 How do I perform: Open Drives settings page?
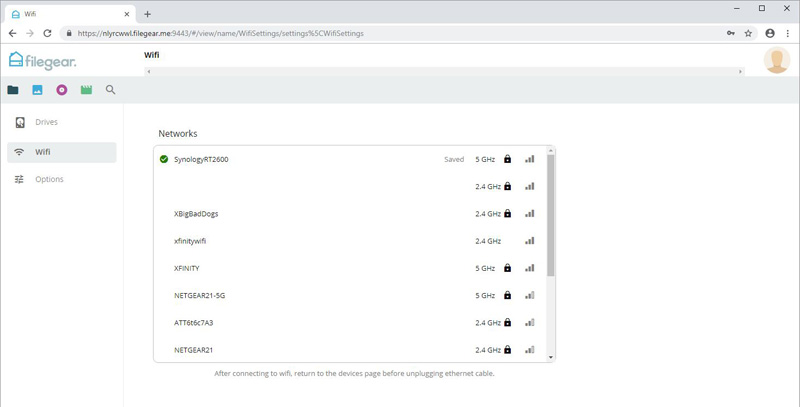click(x=62, y=122)
